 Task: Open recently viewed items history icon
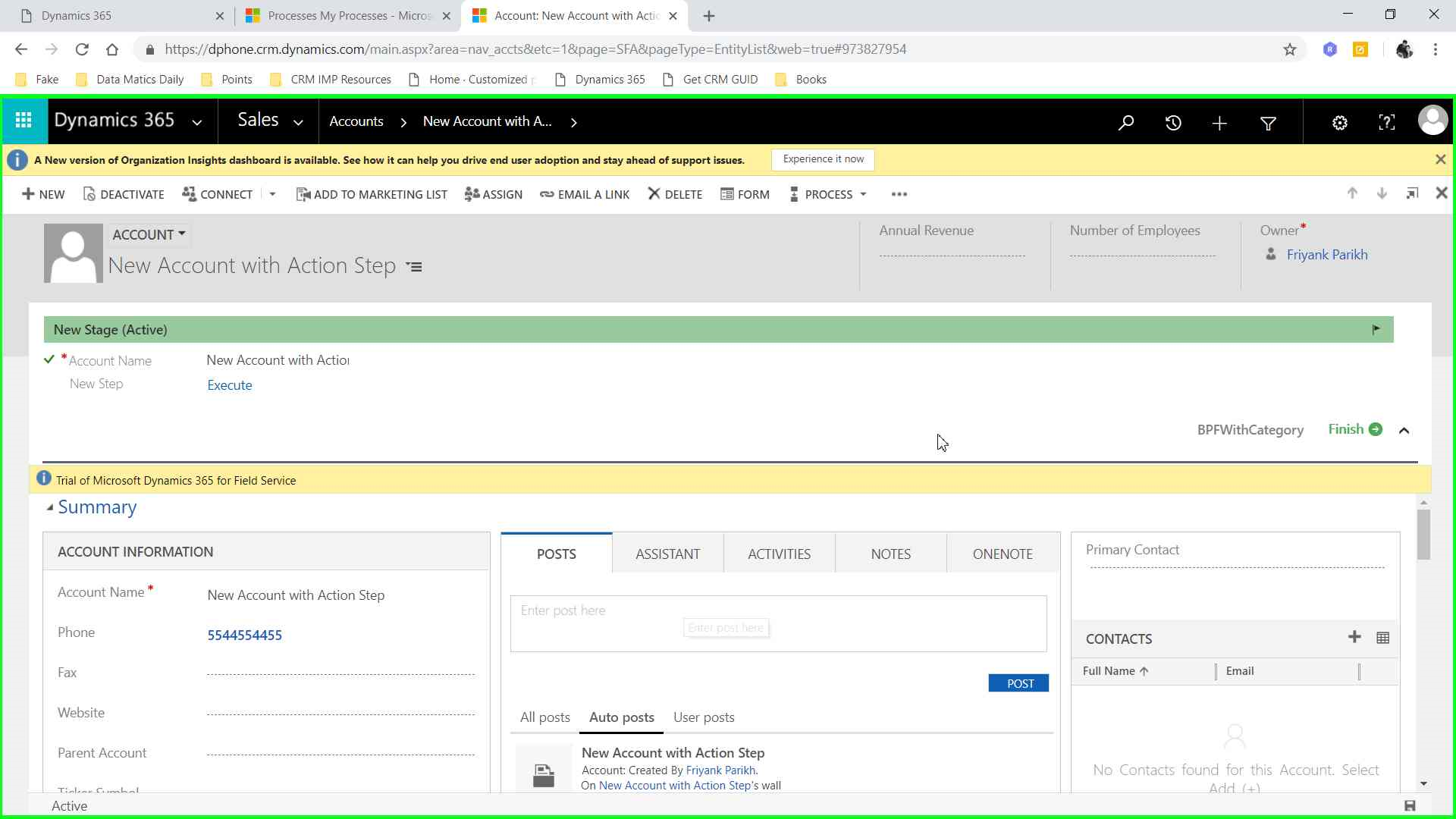(1173, 122)
